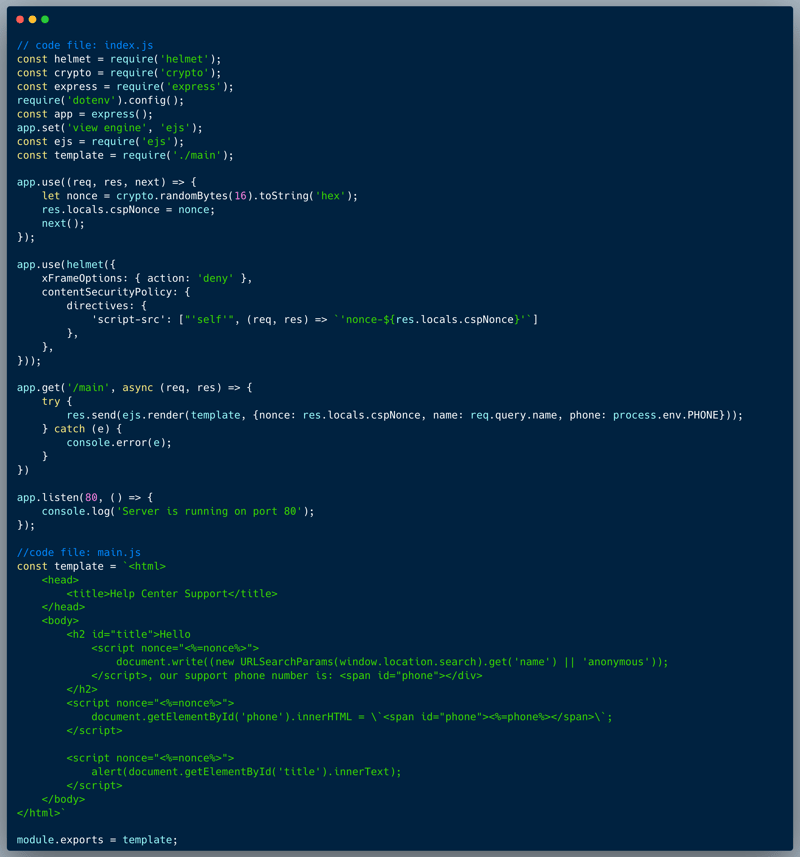Click the line requiring './main'
The width and height of the screenshot is (800, 857).
pyautogui.click(x=125, y=155)
